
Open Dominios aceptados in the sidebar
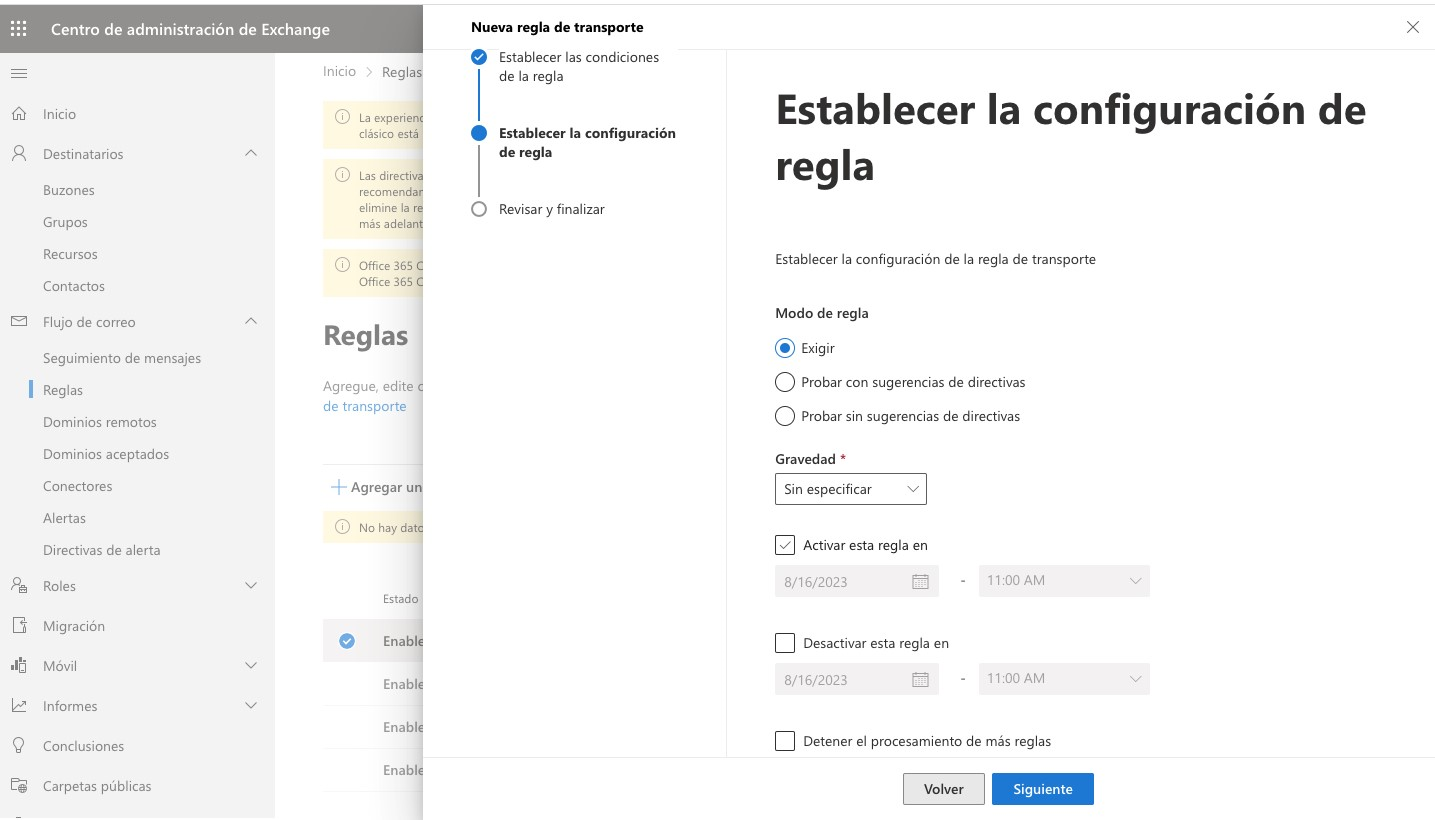pos(106,454)
